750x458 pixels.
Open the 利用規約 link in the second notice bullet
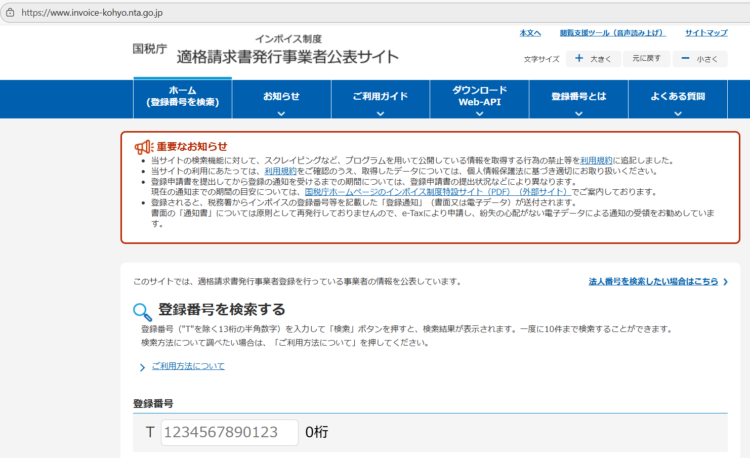(x=280, y=171)
